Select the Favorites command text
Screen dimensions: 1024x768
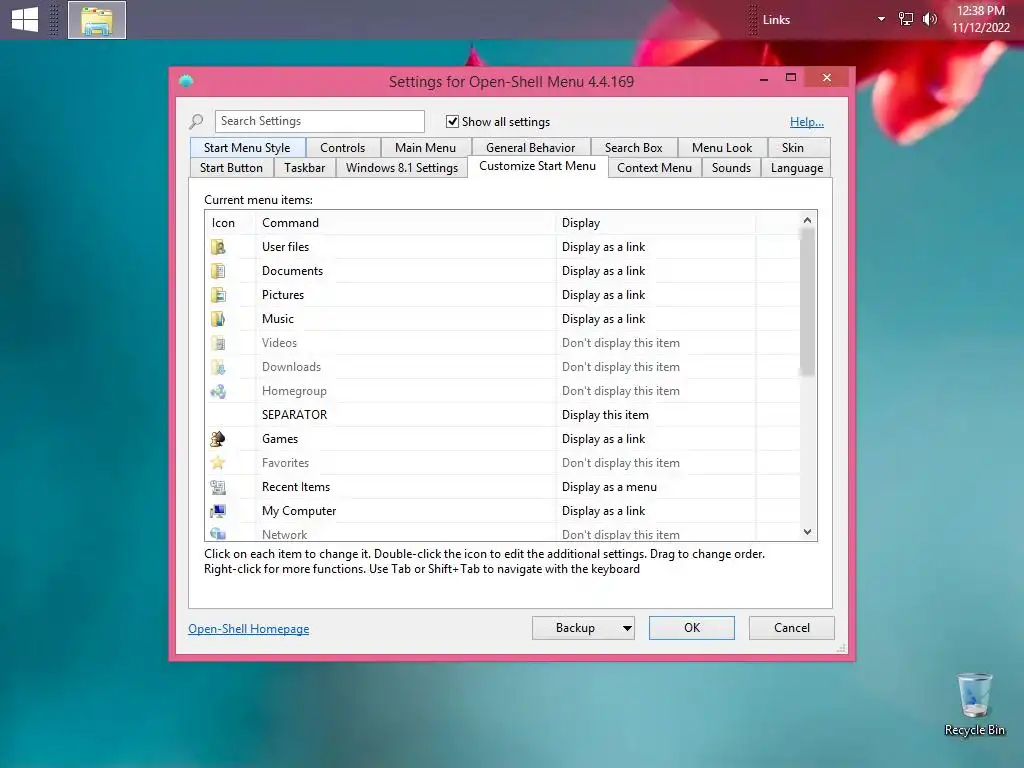coord(285,463)
